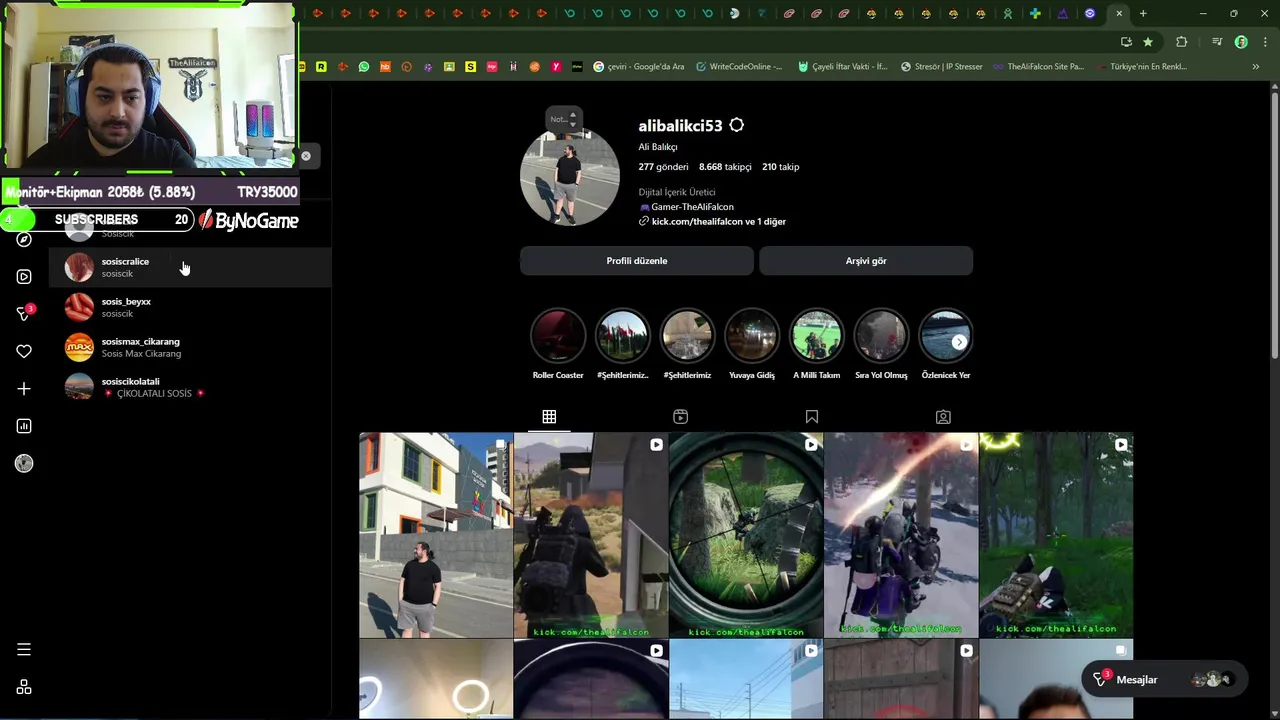The width and height of the screenshot is (1280, 720).
Task: Open Çayeli İftar Vakti bookmark
Action: [x=843, y=67]
